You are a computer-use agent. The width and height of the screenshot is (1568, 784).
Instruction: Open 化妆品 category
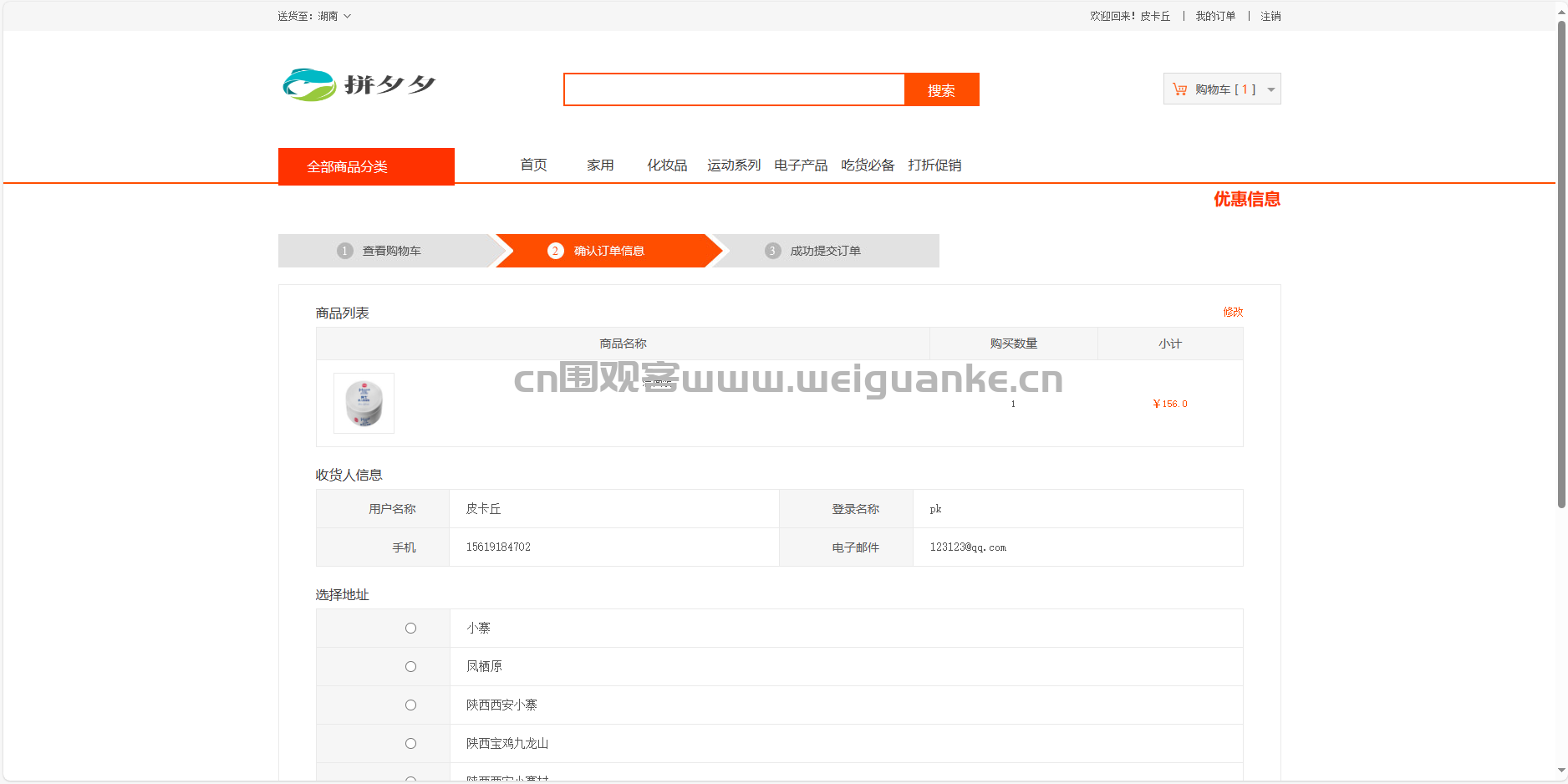[x=667, y=165]
